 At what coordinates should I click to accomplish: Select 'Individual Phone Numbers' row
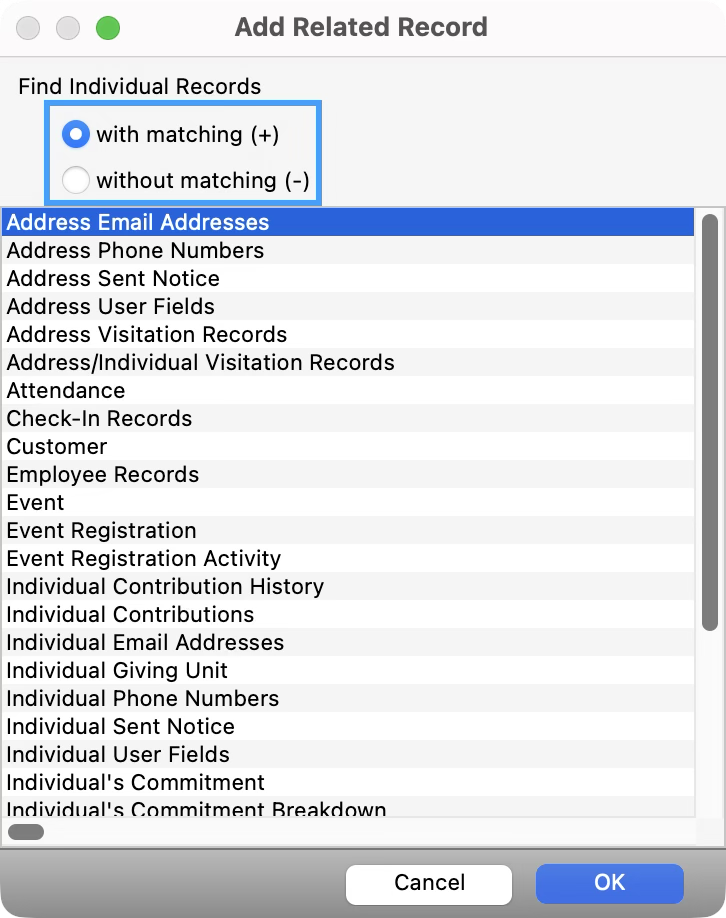tap(348, 698)
